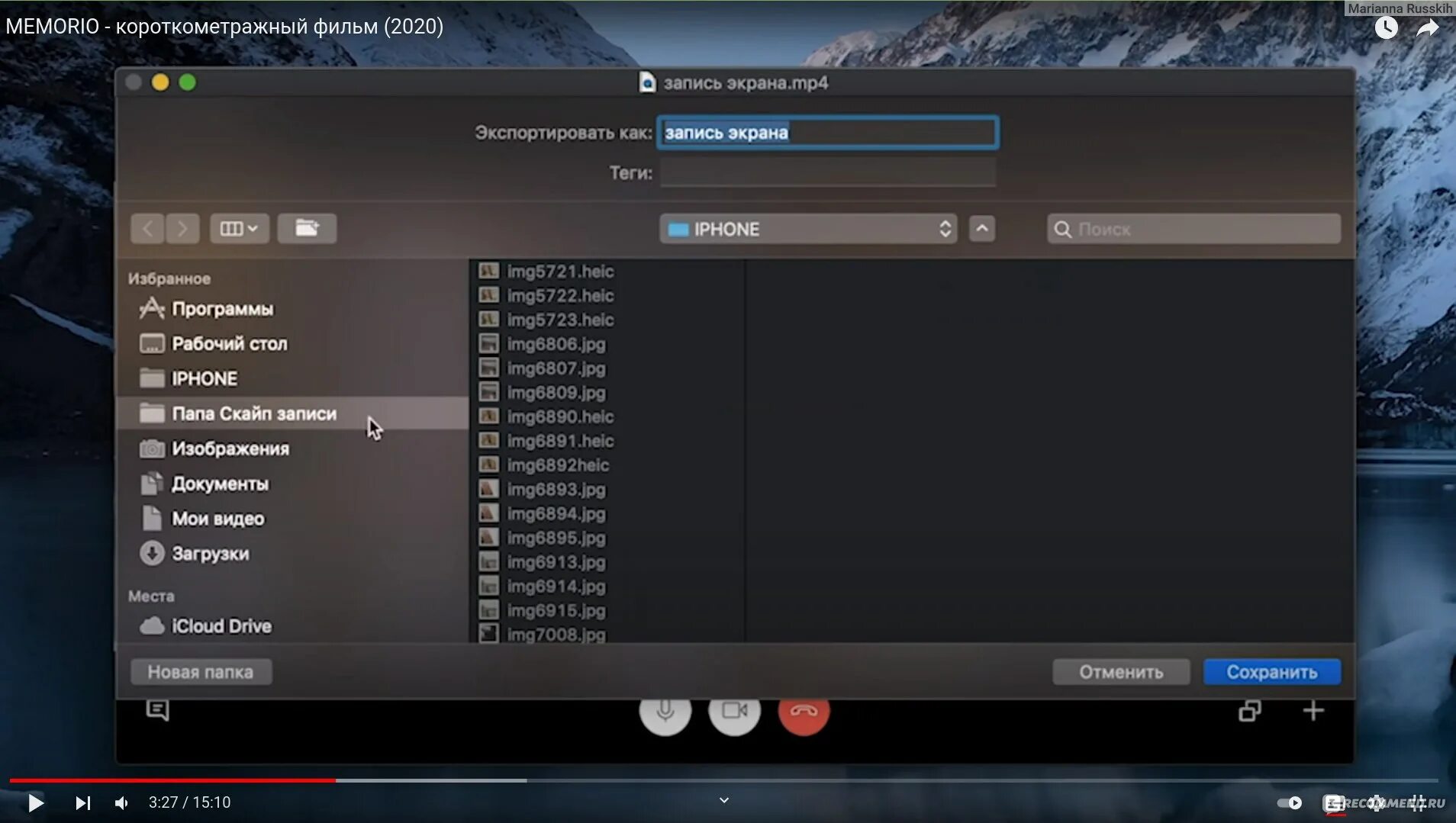The height and width of the screenshot is (823, 1456).
Task: Click the Программы app icon
Action: [x=152, y=308]
